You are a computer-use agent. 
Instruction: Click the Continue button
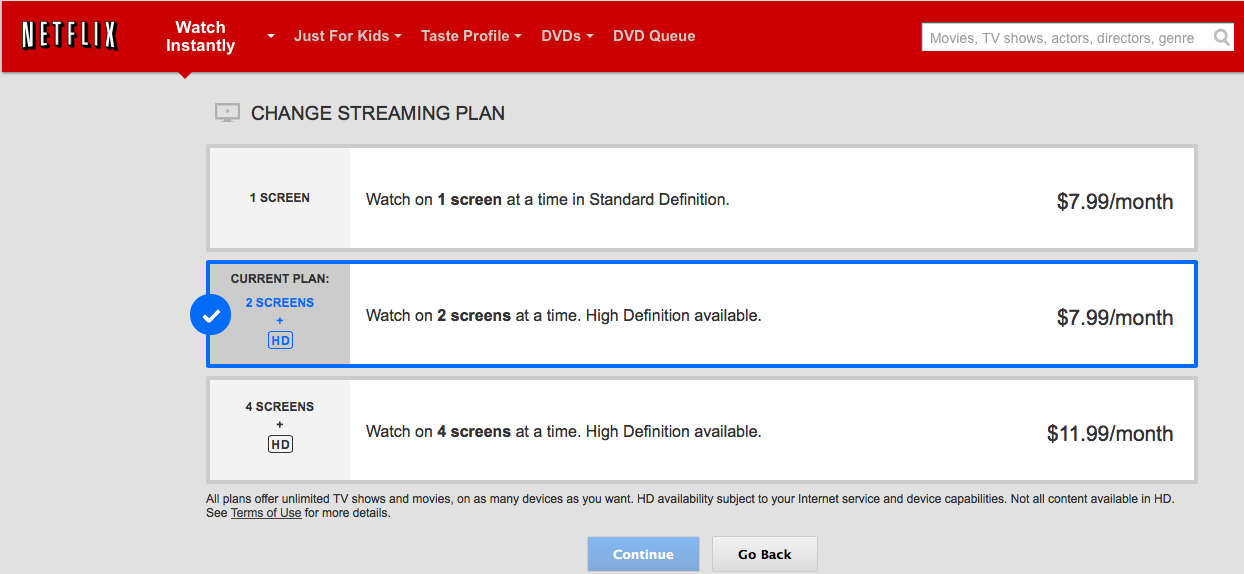[643, 554]
